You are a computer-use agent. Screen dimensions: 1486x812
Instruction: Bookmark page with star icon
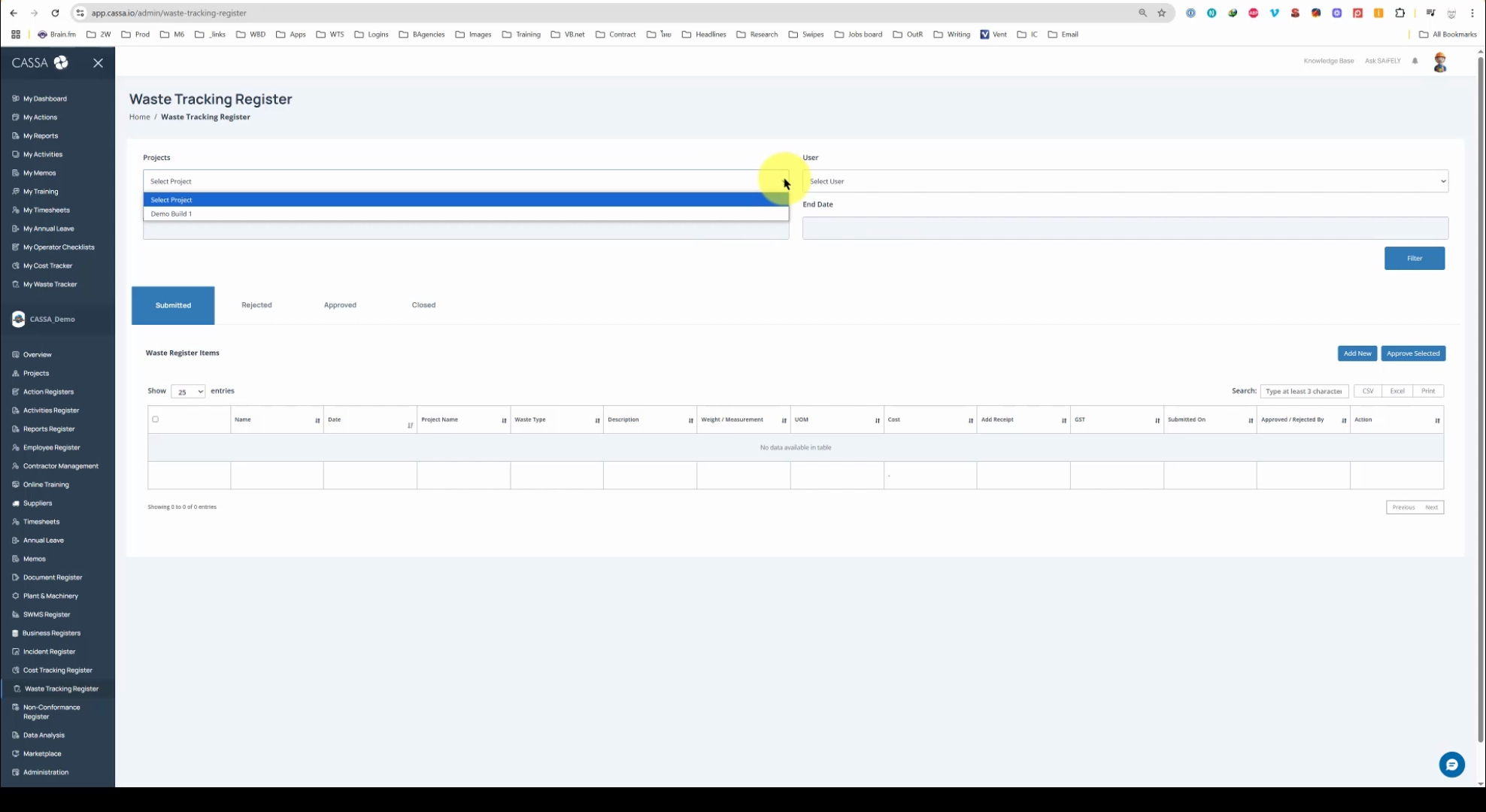[x=1161, y=13]
